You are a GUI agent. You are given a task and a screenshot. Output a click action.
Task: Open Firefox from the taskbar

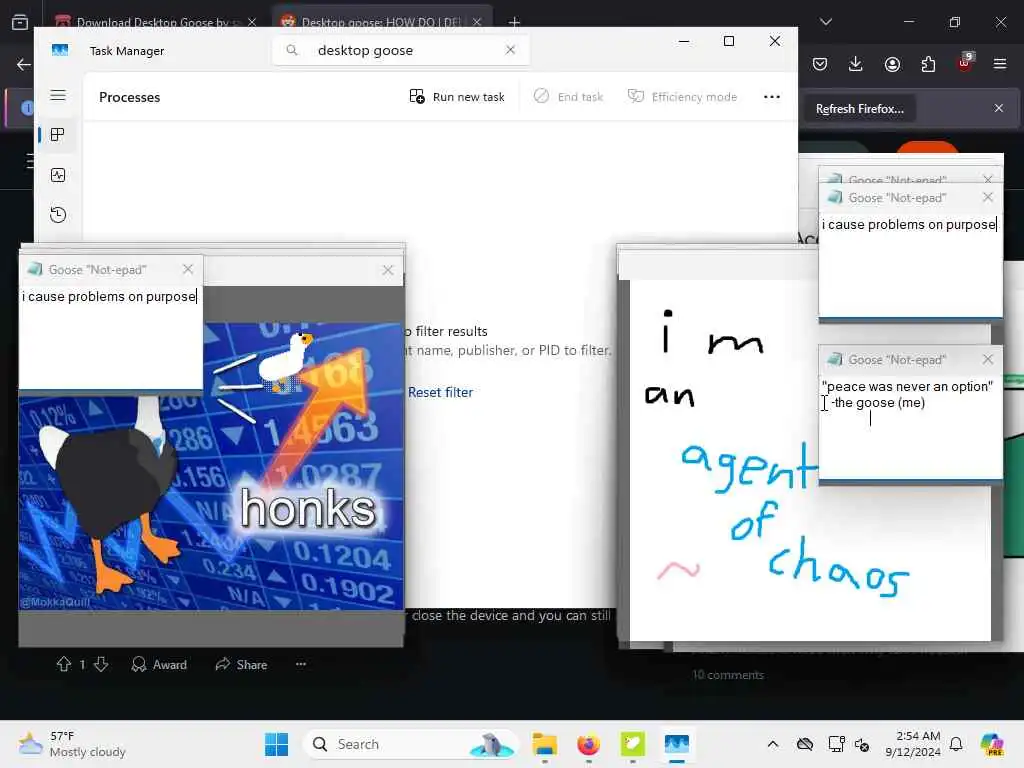click(588, 744)
